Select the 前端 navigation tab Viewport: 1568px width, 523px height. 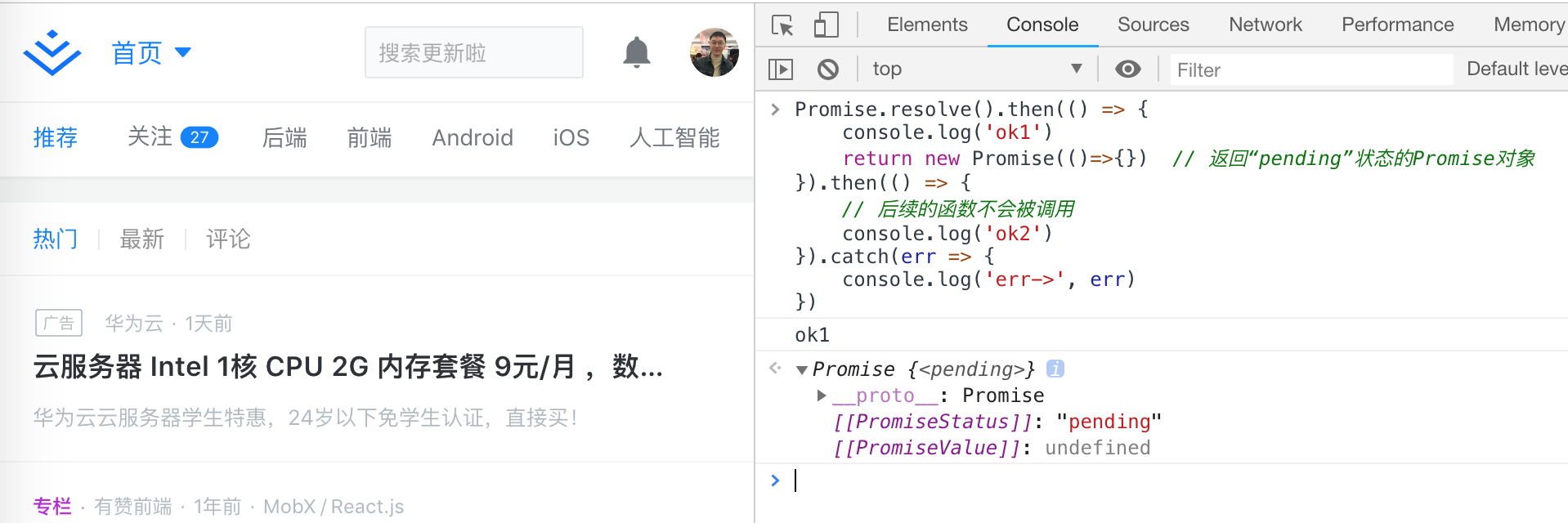(x=369, y=137)
